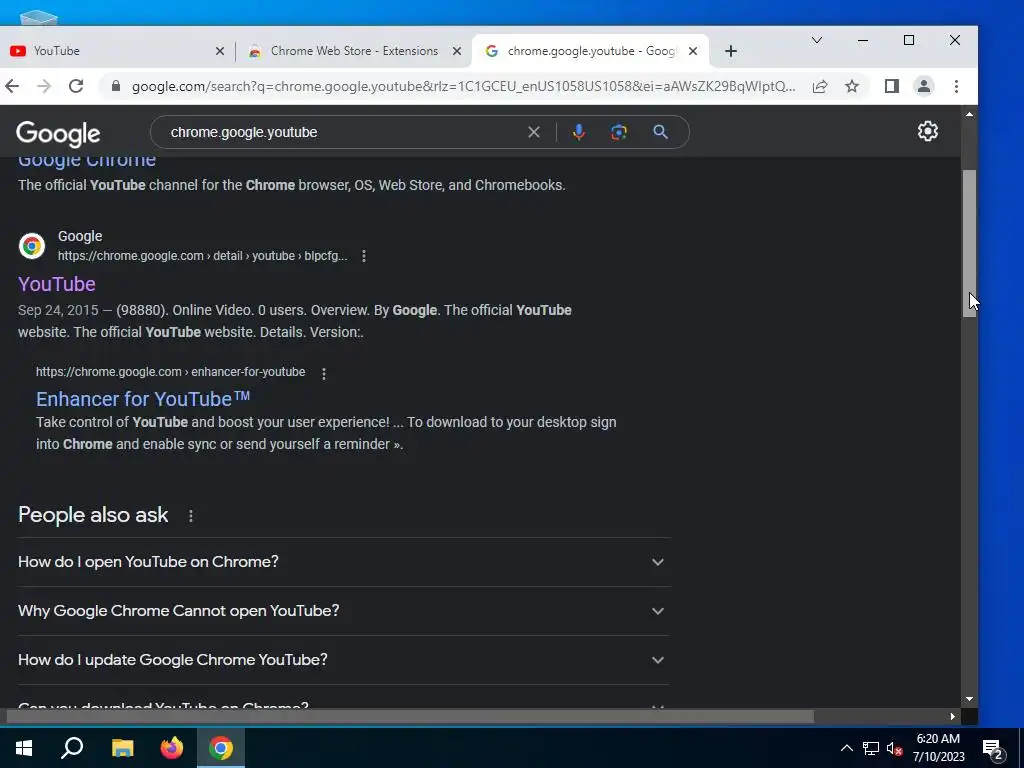1024x768 pixels.
Task: View site info via the lock icon
Action: (116, 86)
